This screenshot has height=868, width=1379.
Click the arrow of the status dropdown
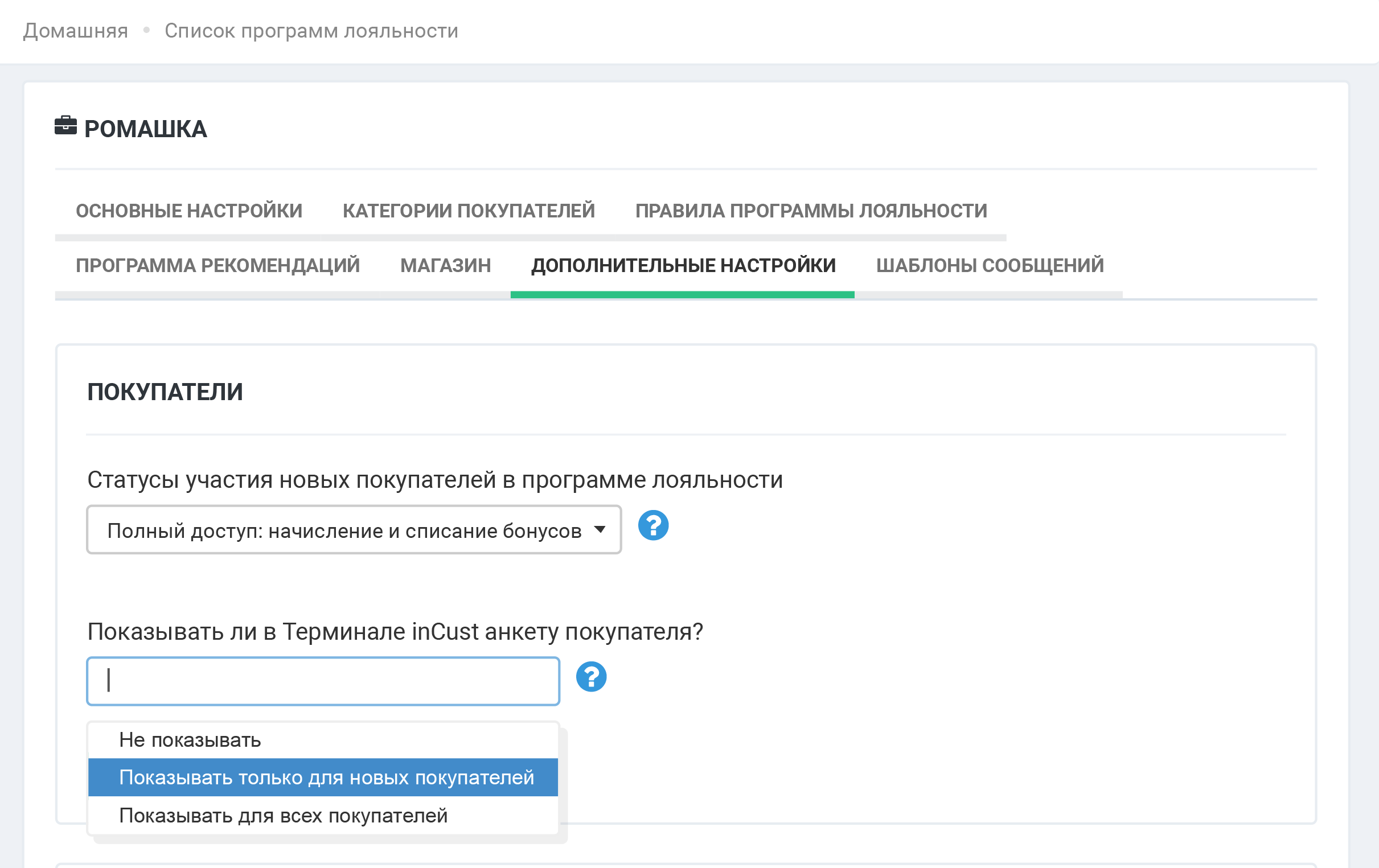click(x=600, y=529)
